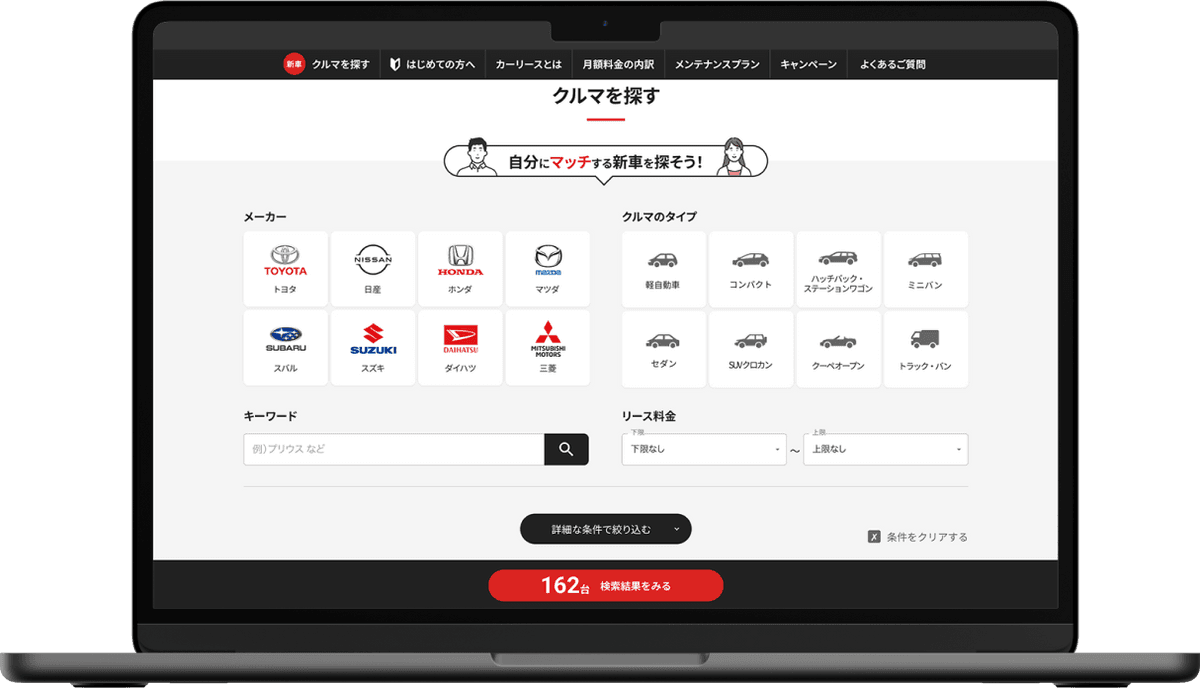Select the Toyota maker logo
1200x688 pixels.
tap(285, 261)
